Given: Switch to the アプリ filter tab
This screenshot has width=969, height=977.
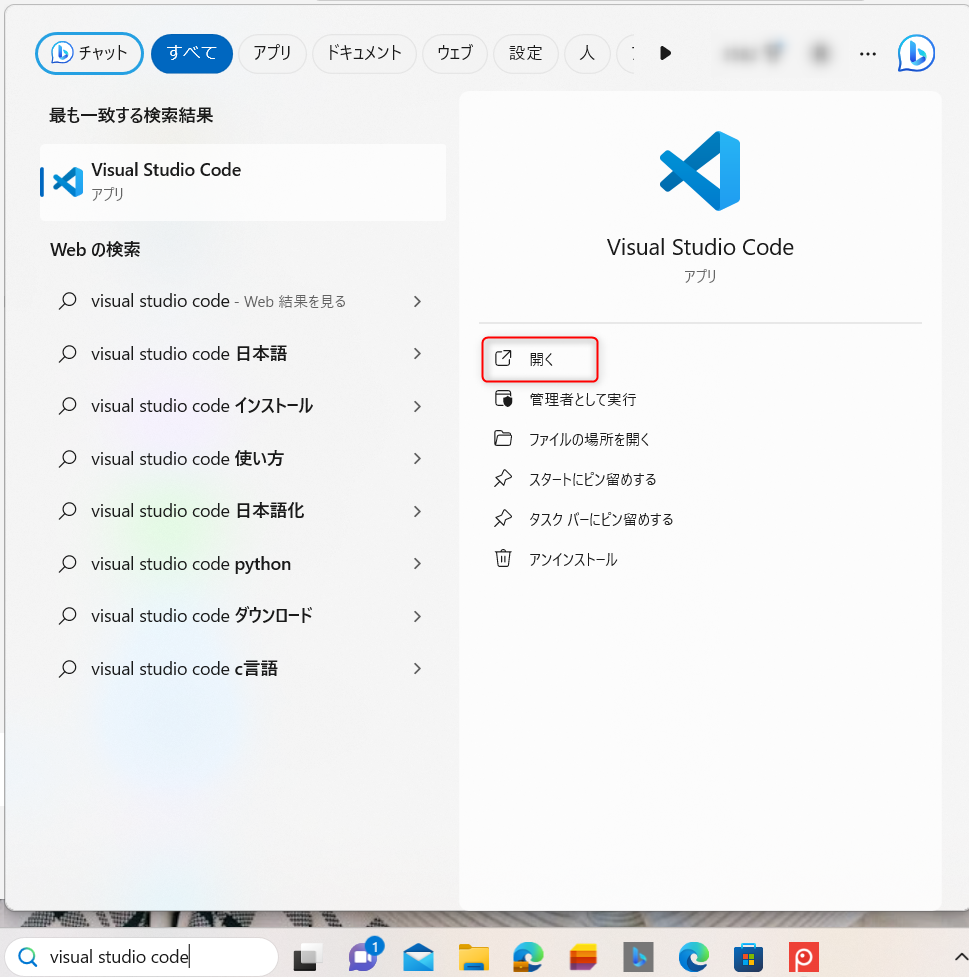Looking at the screenshot, I should (271, 54).
